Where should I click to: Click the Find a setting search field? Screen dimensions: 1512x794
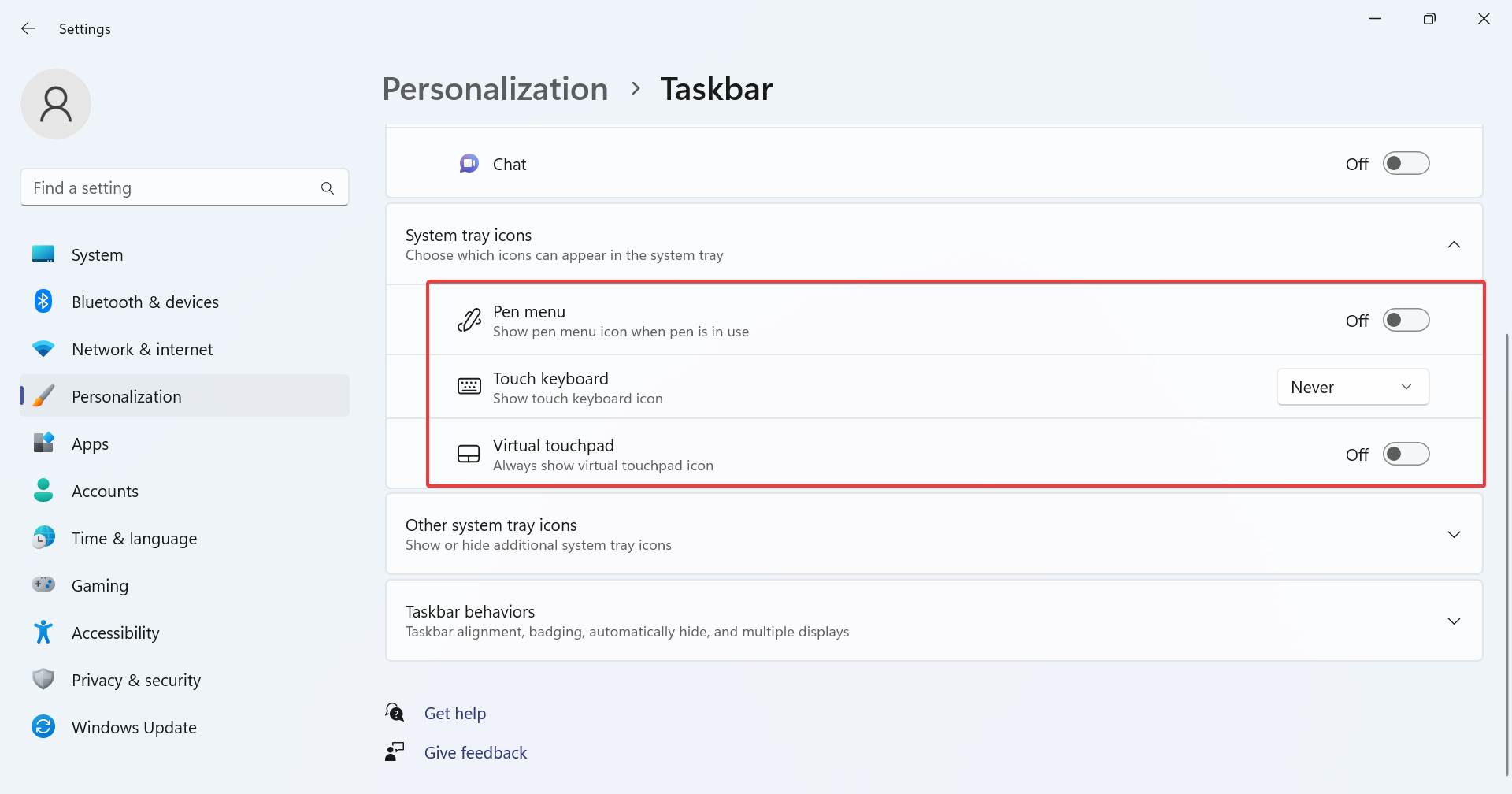[x=184, y=187]
